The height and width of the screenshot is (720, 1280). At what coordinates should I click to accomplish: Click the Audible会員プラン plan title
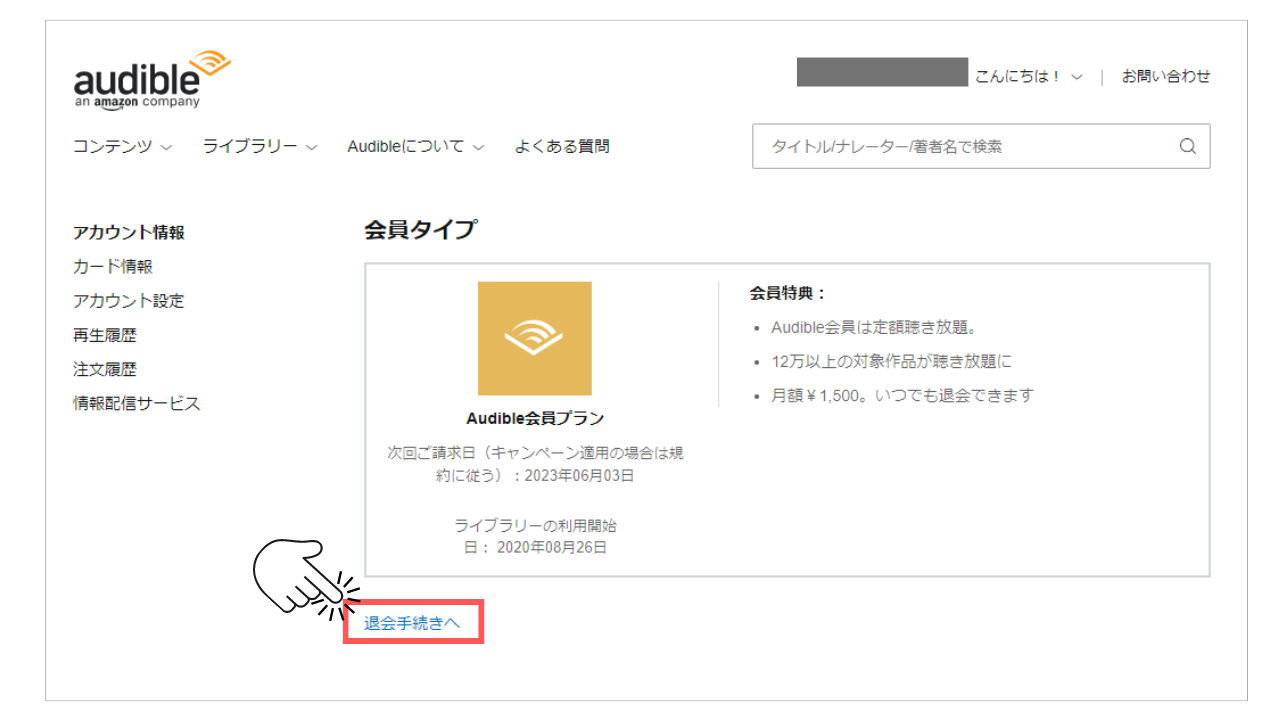pyautogui.click(x=535, y=418)
